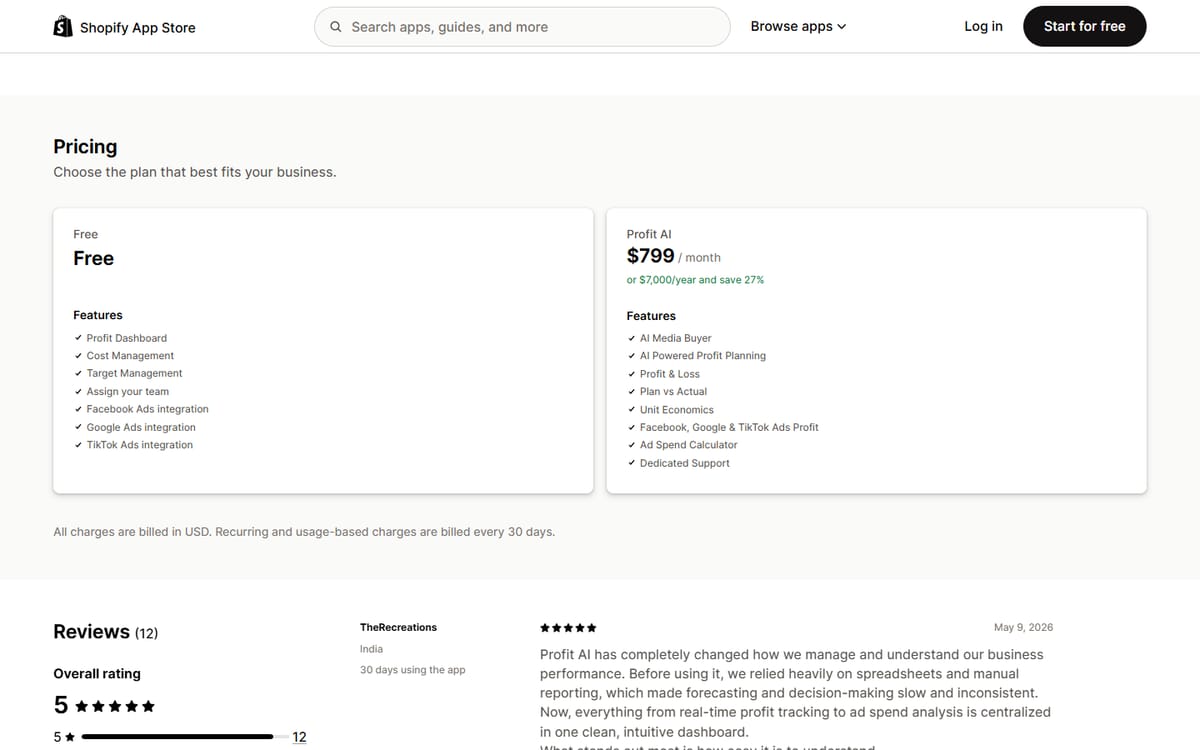This screenshot has height=750, width=1200.
Task: Click the $799 / month price
Action: (673, 256)
